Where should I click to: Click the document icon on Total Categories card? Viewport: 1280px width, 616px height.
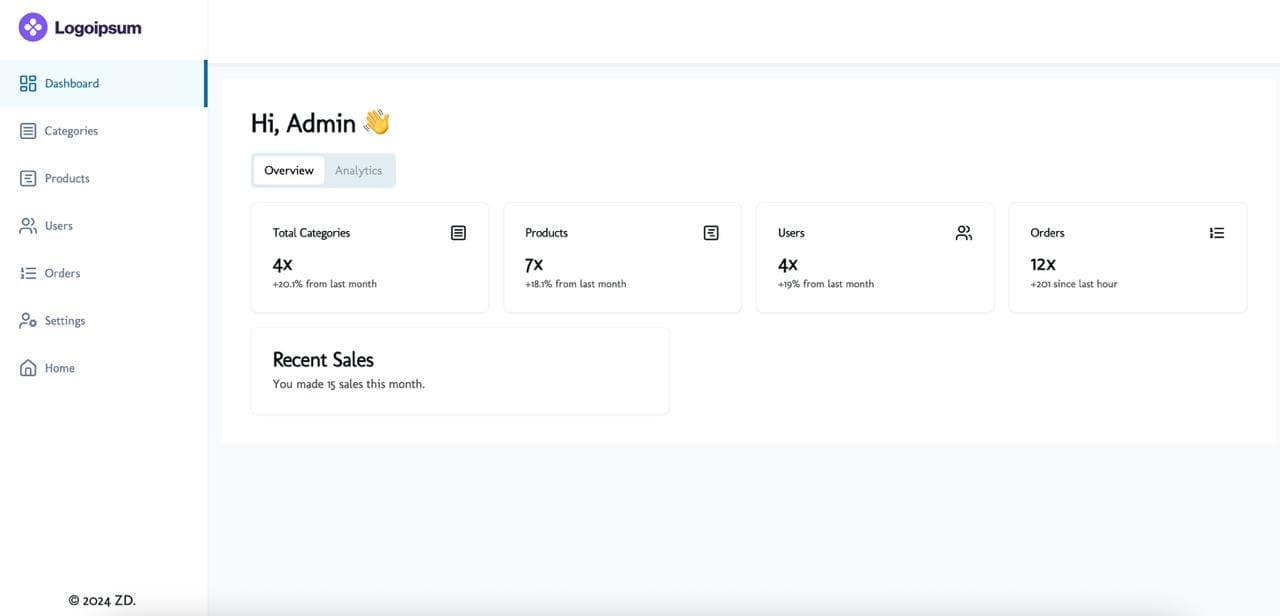458,232
